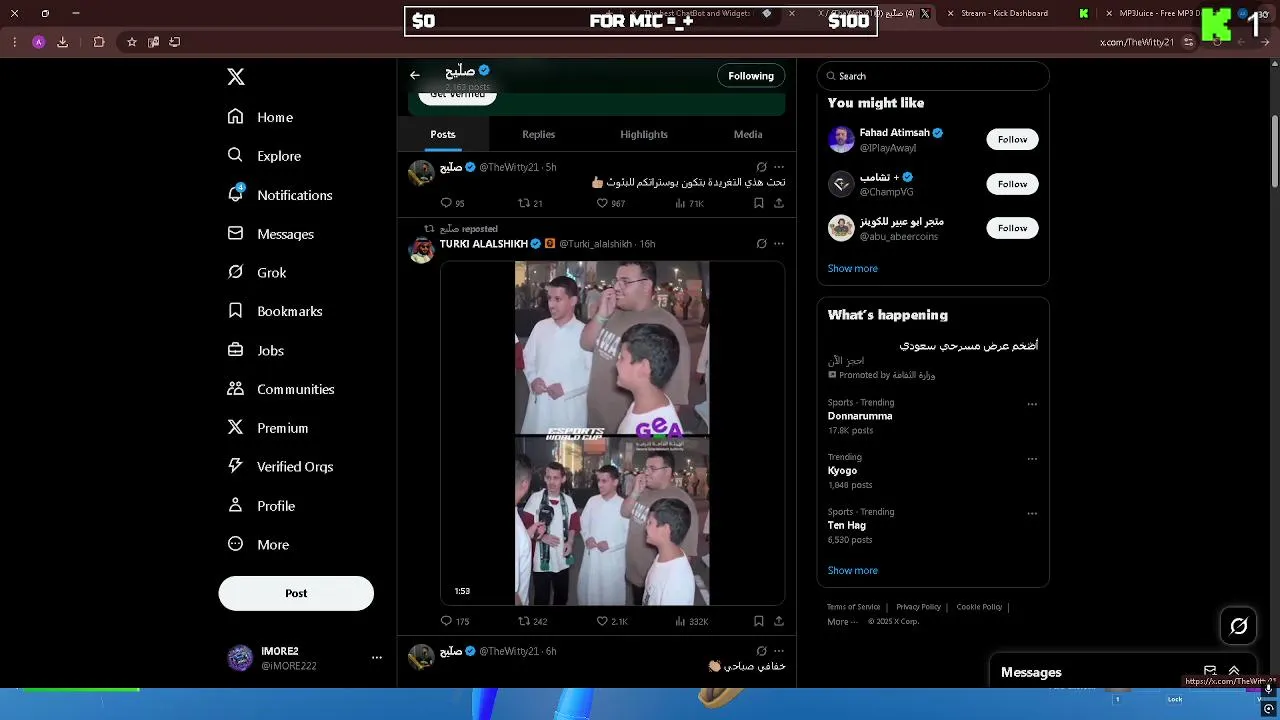Follow Fahad Atimsah
The height and width of the screenshot is (720, 1280).
pyautogui.click(x=1012, y=139)
